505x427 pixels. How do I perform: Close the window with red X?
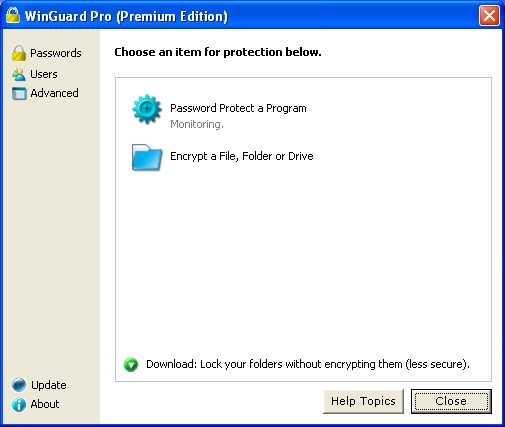click(x=489, y=15)
